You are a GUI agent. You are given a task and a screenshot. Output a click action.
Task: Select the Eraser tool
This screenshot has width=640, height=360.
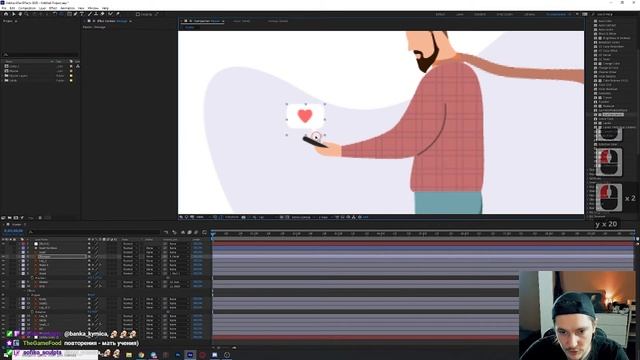click(102, 14)
